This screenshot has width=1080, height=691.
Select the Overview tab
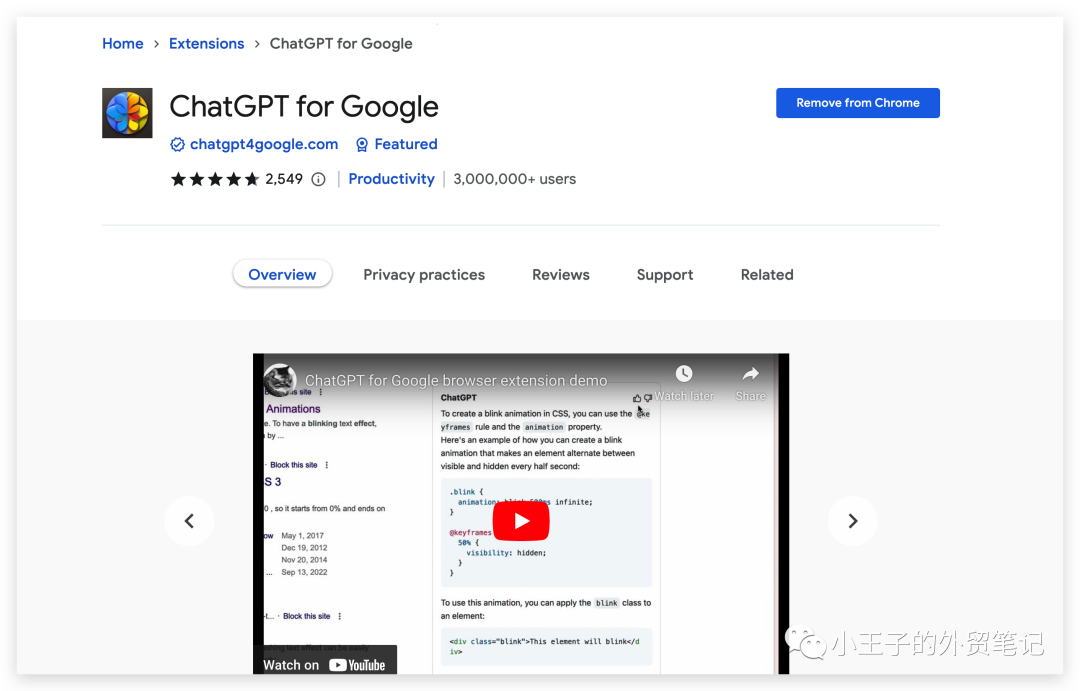[x=282, y=274]
